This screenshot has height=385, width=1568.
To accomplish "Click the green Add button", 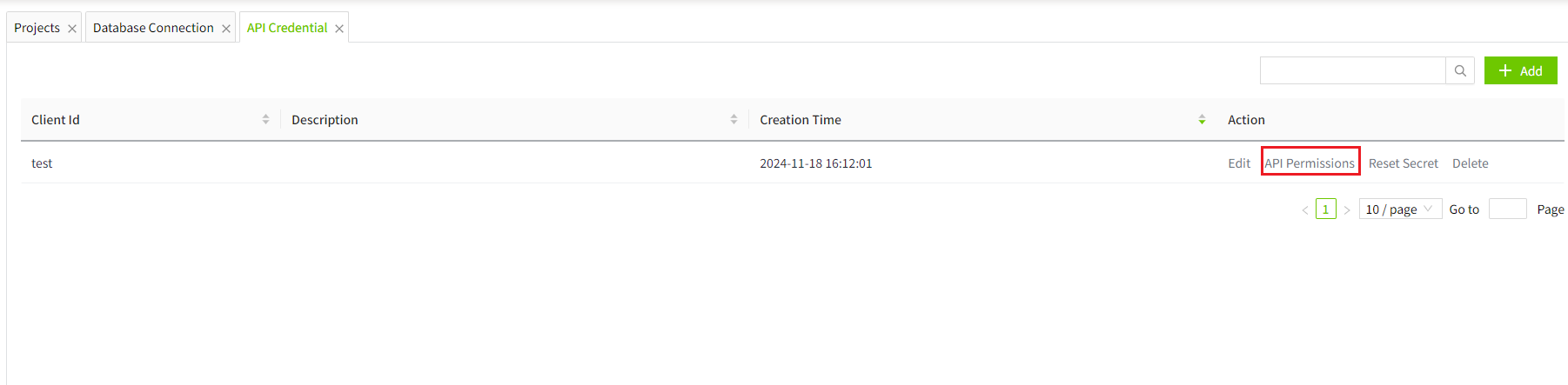I will (x=1520, y=71).
